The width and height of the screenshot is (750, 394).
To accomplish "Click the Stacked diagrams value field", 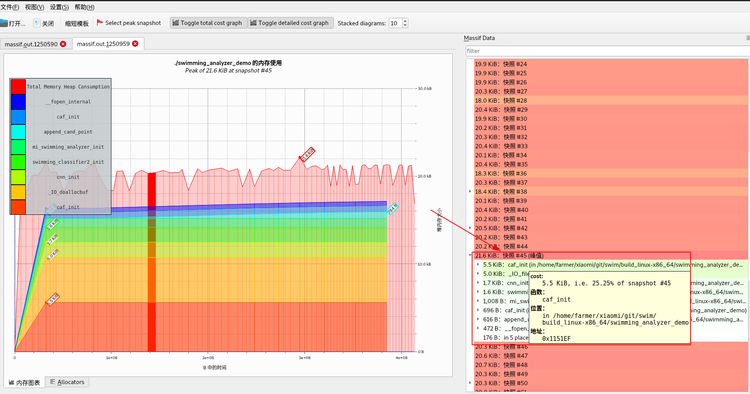I will [395, 23].
